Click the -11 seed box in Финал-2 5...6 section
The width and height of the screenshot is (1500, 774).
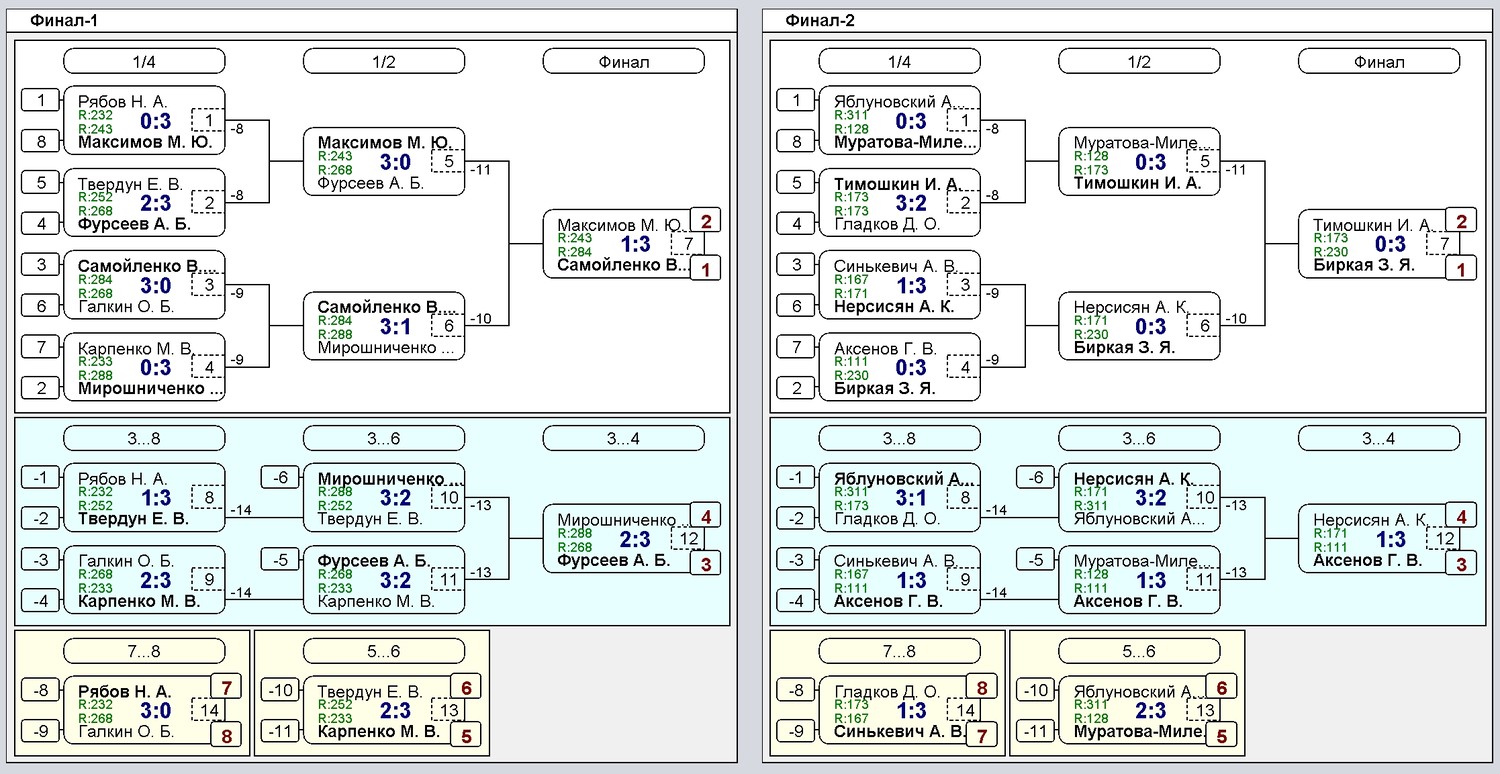[x=1036, y=732]
